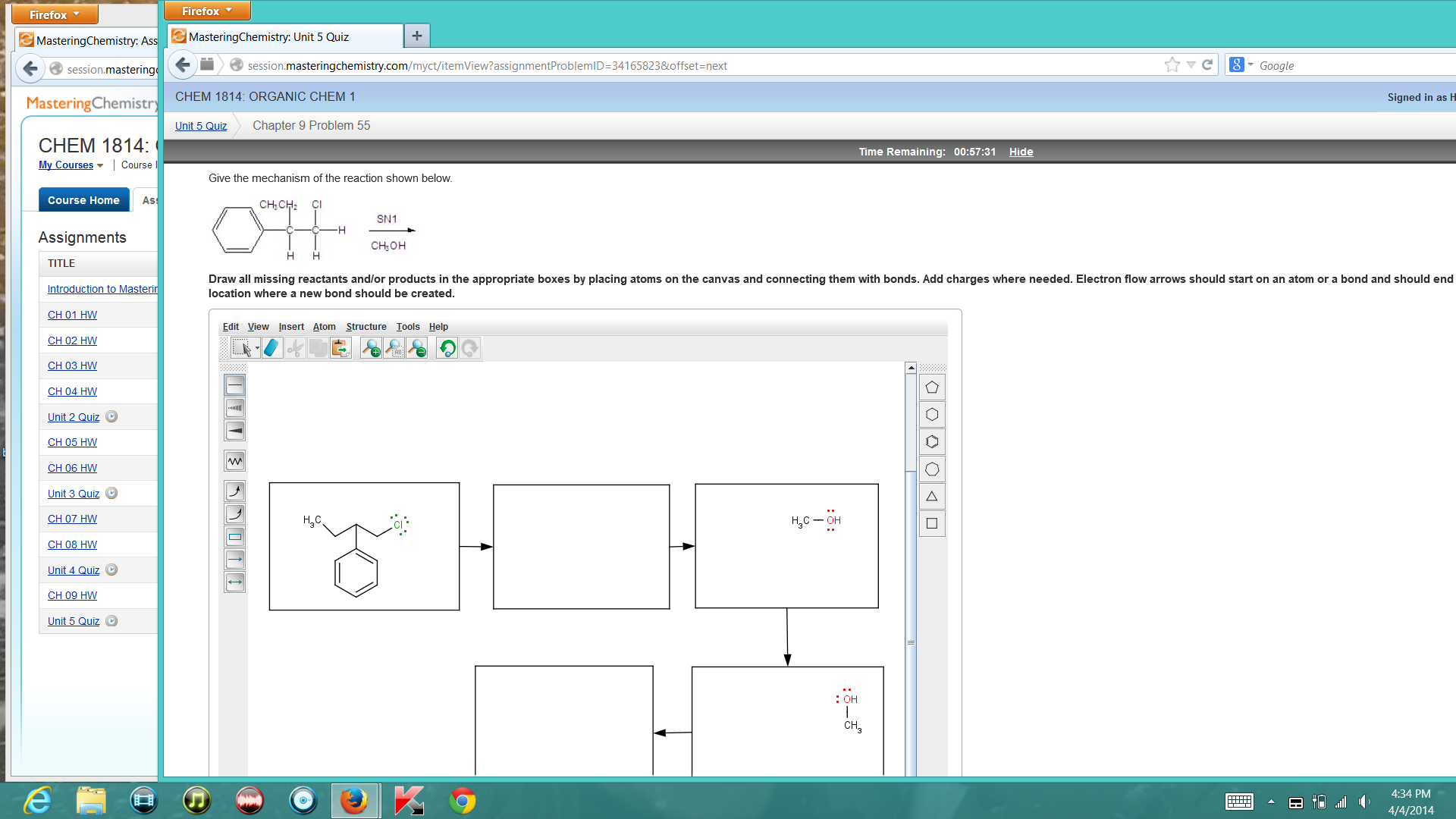
Task: Click the Undo arrow in the editor toolbar
Action: pyautogui.click(x=446, y=348)
